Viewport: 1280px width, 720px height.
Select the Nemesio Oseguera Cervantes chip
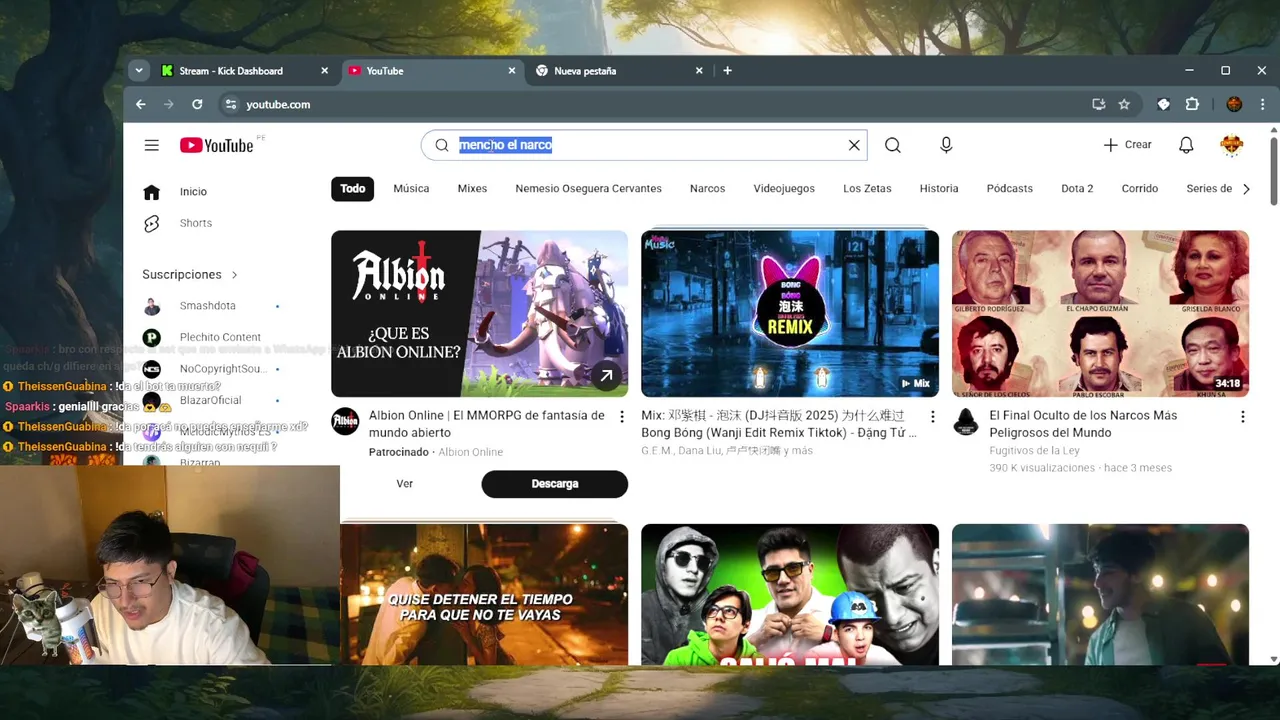pos(588,189)
